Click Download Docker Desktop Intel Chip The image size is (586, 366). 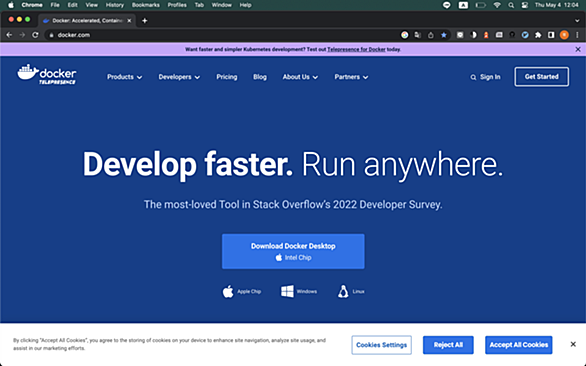pyautogui.click(x=293, y=251)
